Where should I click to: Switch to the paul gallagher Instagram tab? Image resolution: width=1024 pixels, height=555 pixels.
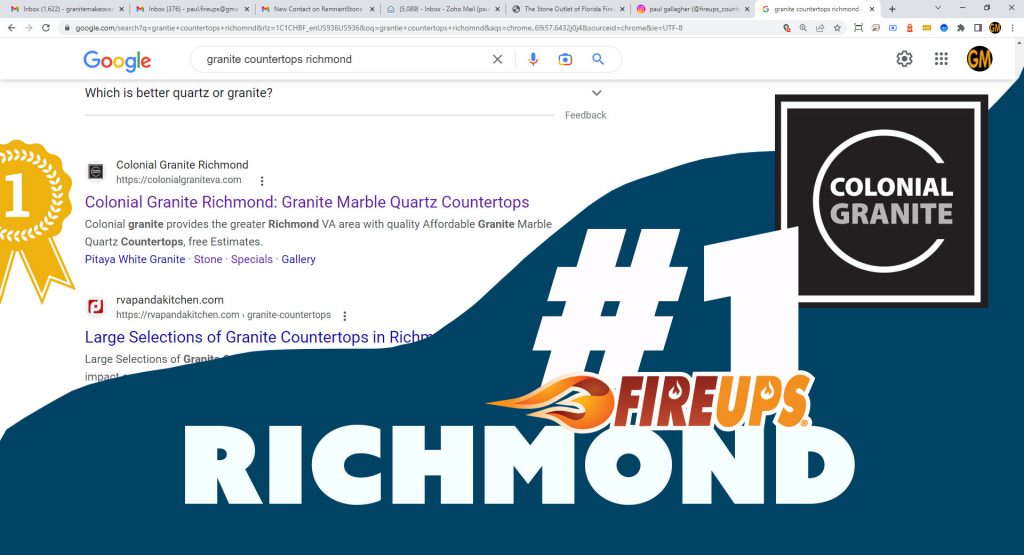coord(692,9)
